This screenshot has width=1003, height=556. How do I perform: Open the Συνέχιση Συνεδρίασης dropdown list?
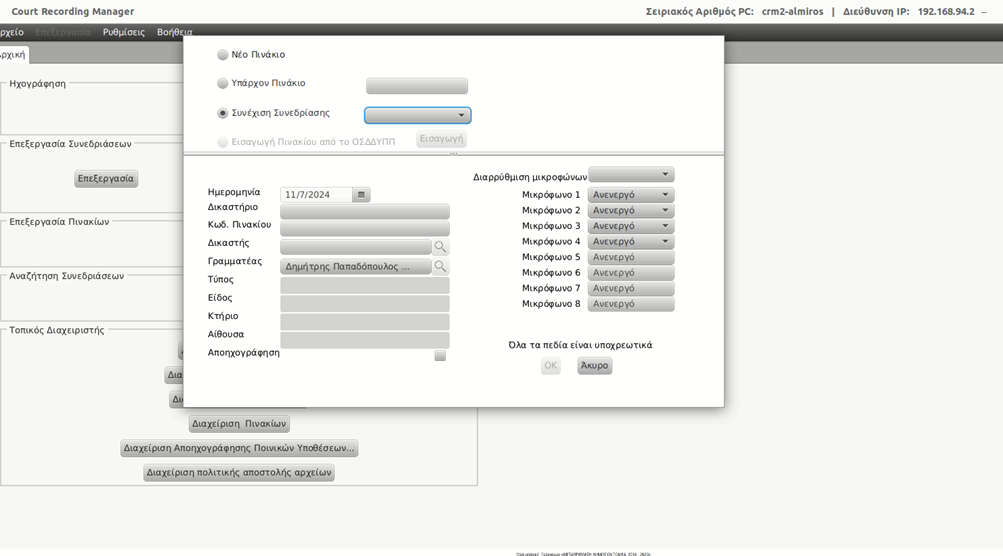[x=417, y=116]
